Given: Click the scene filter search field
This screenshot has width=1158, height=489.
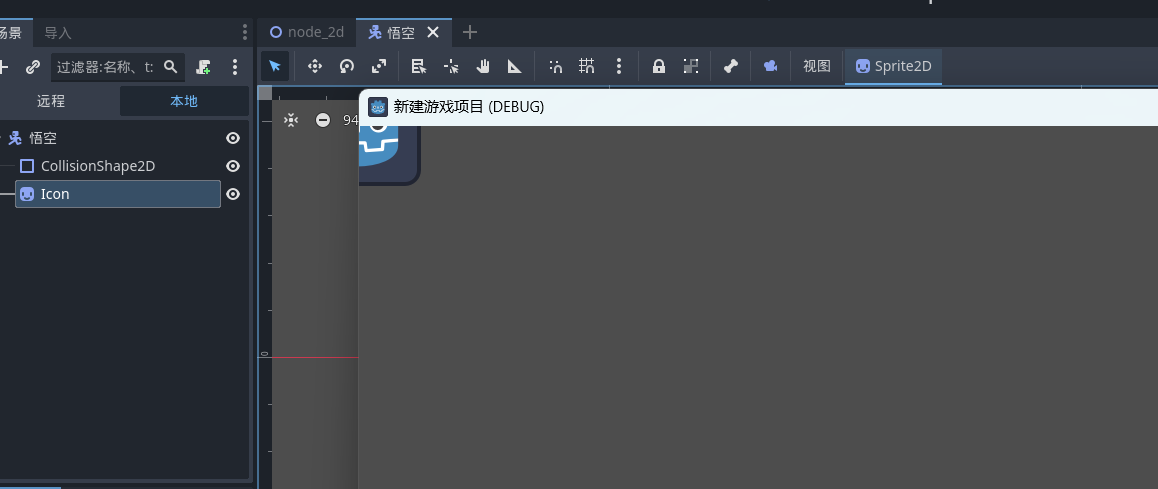Looking at the screenshot, I should pos(105,67).
